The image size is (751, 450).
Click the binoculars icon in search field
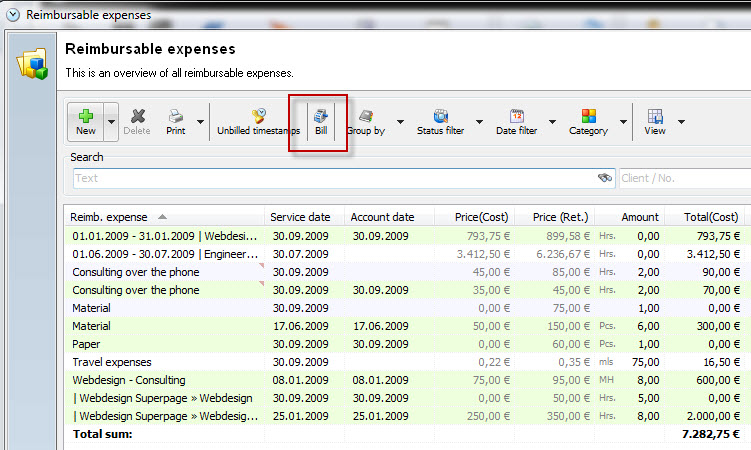[604, 178]
